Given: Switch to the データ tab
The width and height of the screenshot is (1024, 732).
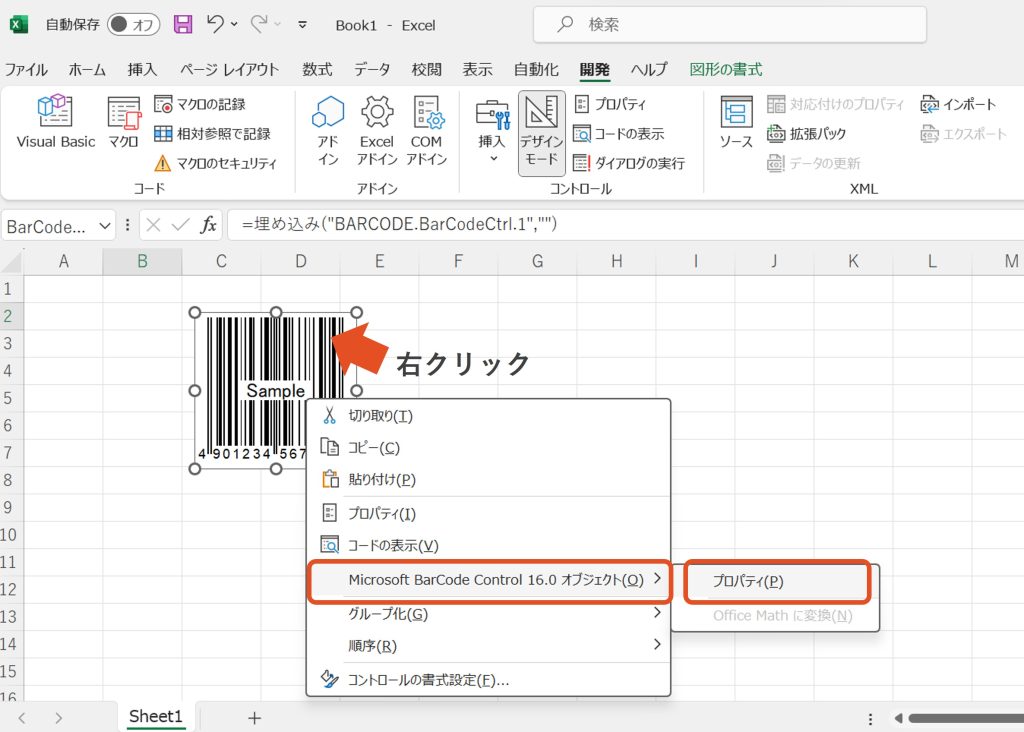Looking at the screenshot, I should (372, 70).
